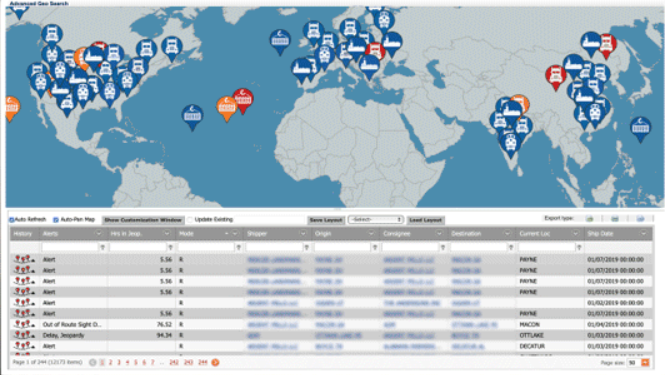This screenshot has width=665, height=375.
Task: Open the Page size dropdown
Action: coord(645,363)
